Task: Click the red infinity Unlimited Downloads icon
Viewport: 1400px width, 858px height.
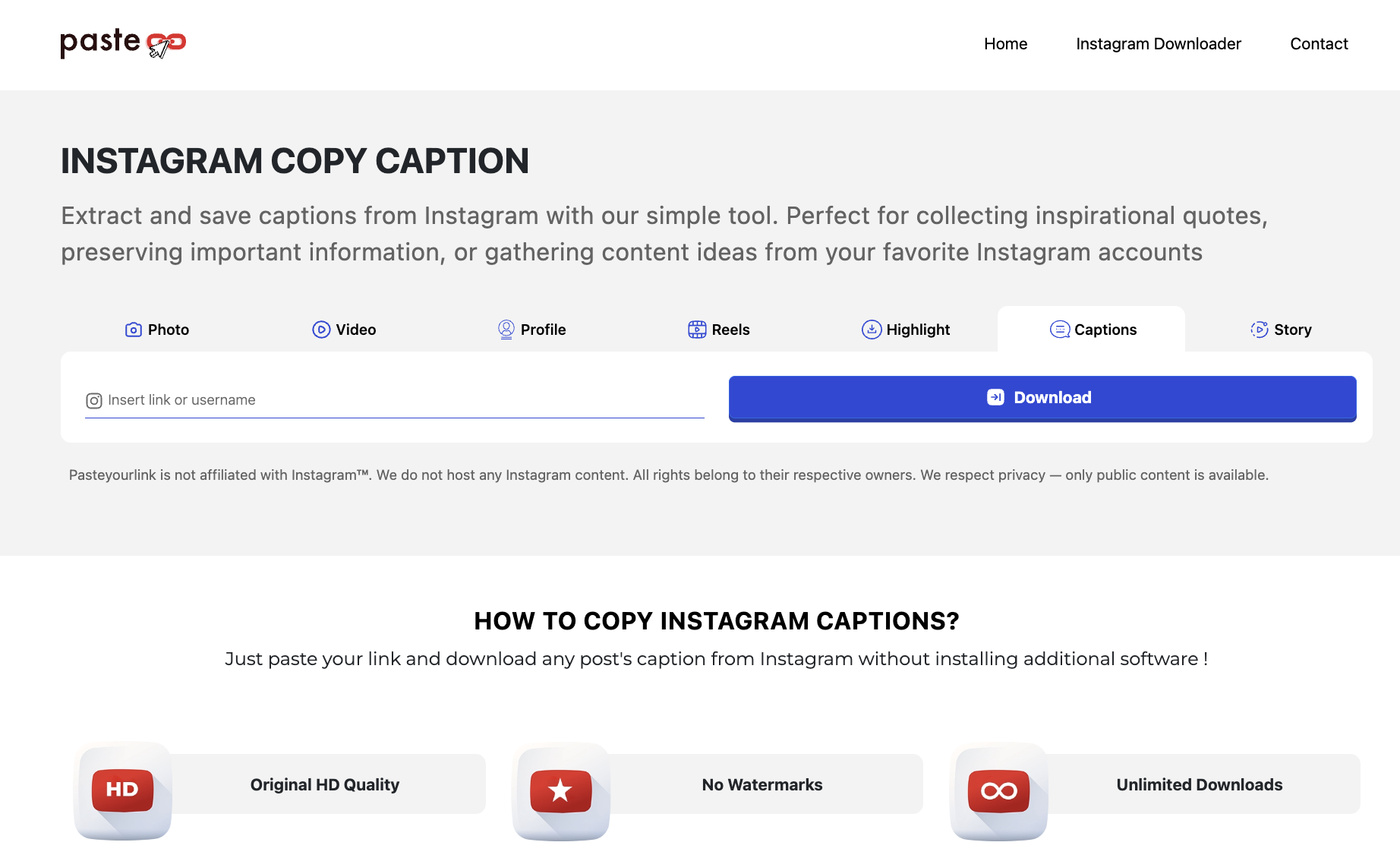Action: pyautogui.click(x=999, y=790)
